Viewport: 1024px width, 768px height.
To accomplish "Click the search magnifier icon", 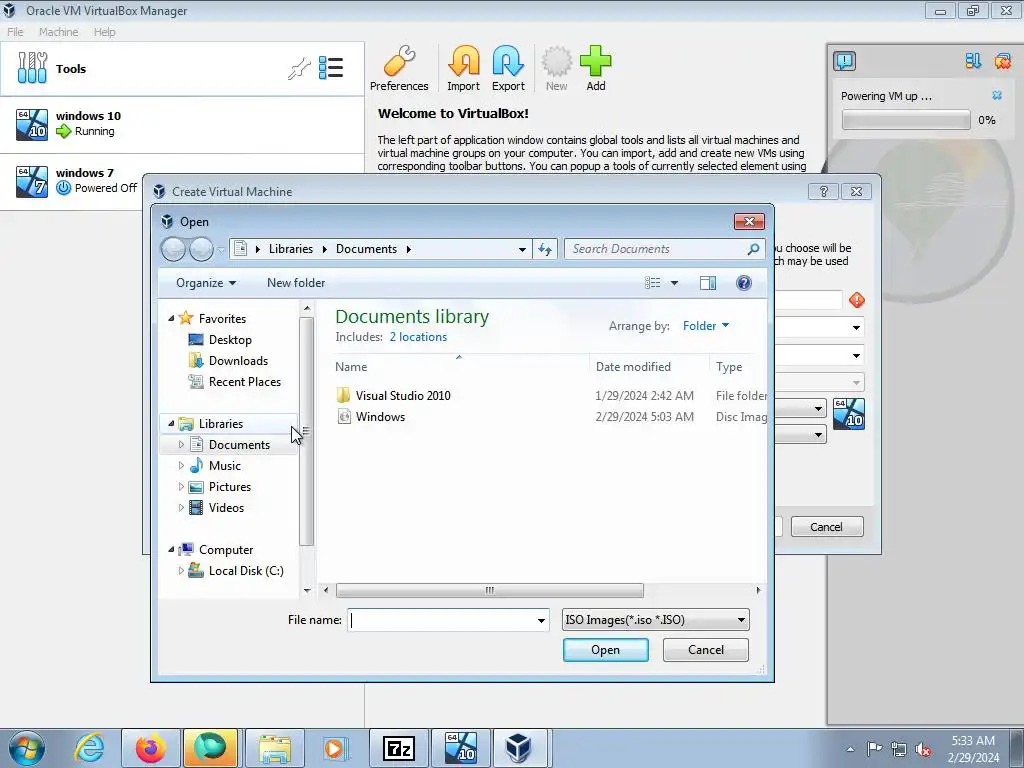I will coord(753,249).
